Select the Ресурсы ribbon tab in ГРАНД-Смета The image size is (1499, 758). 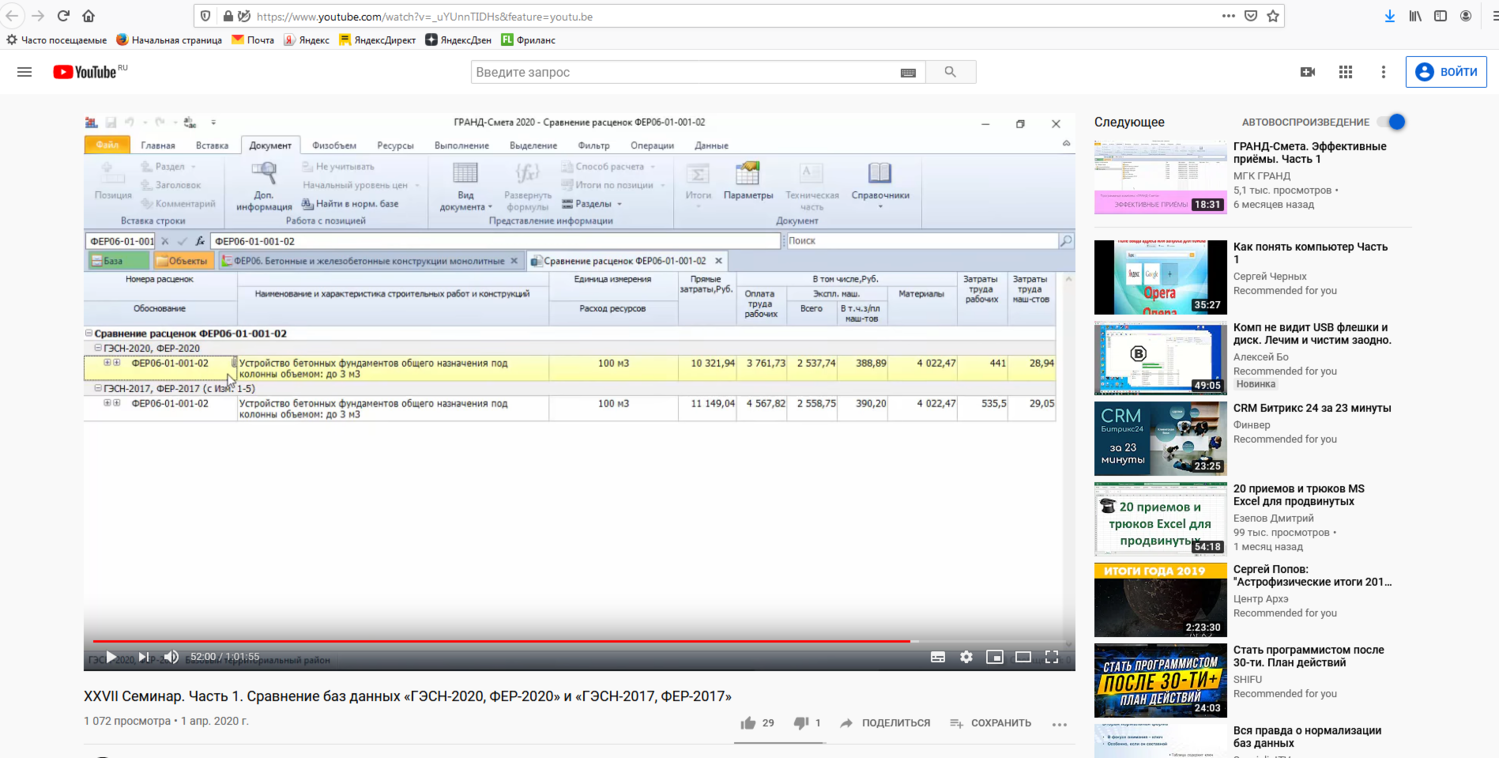coord(395,146)
